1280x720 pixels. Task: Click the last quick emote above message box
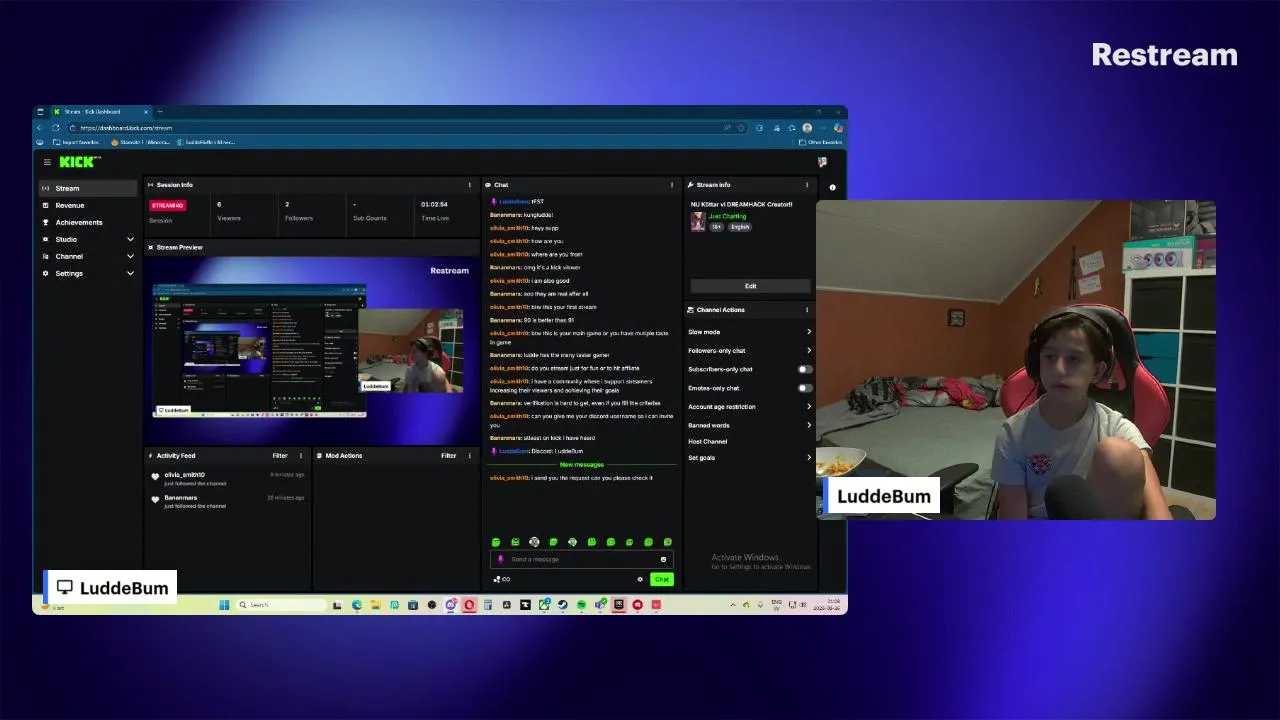668,542
